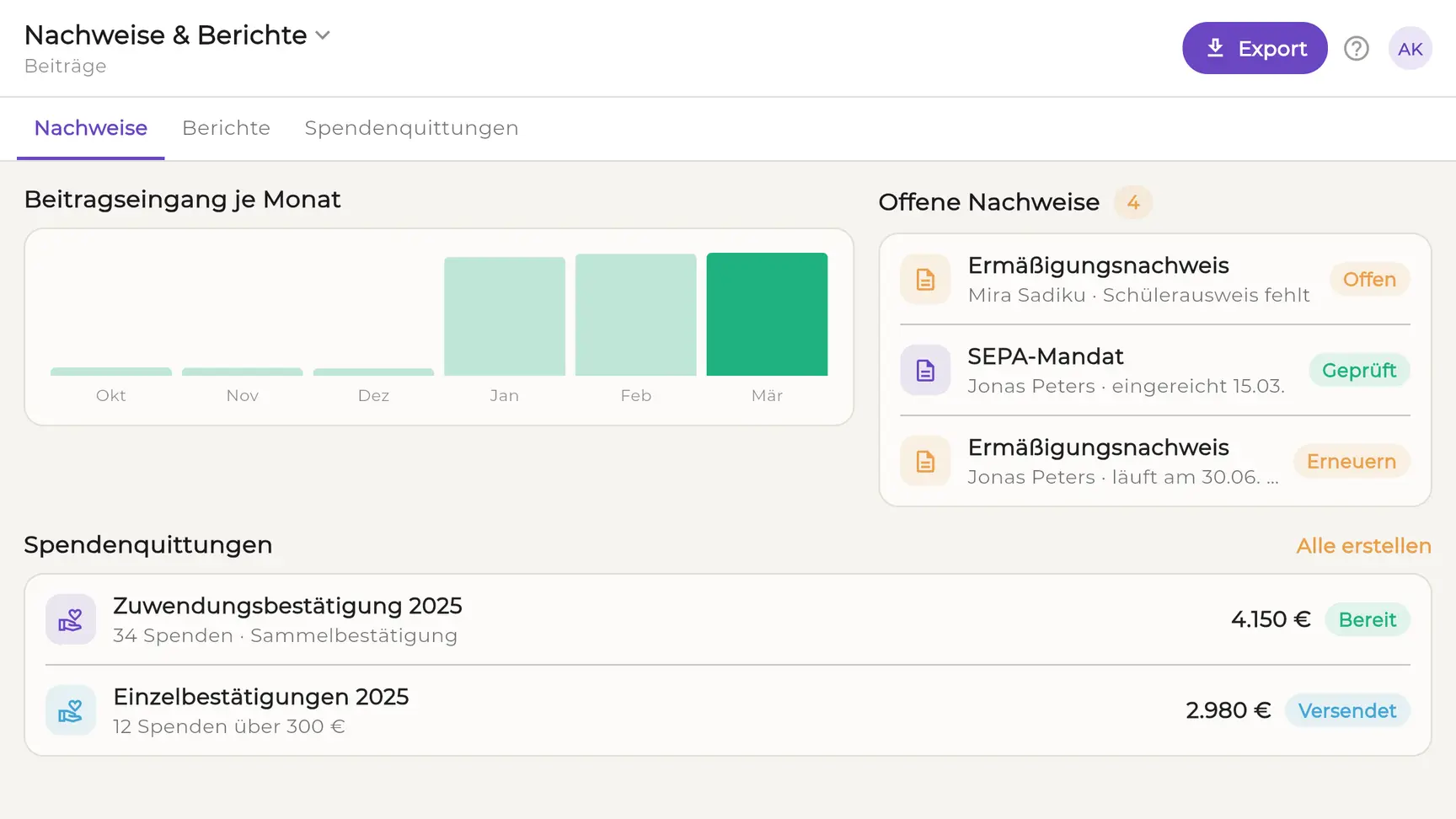The image size is (1456, 819).
Task: Switch to the Nachweise tab
Action: click(91, 128)
